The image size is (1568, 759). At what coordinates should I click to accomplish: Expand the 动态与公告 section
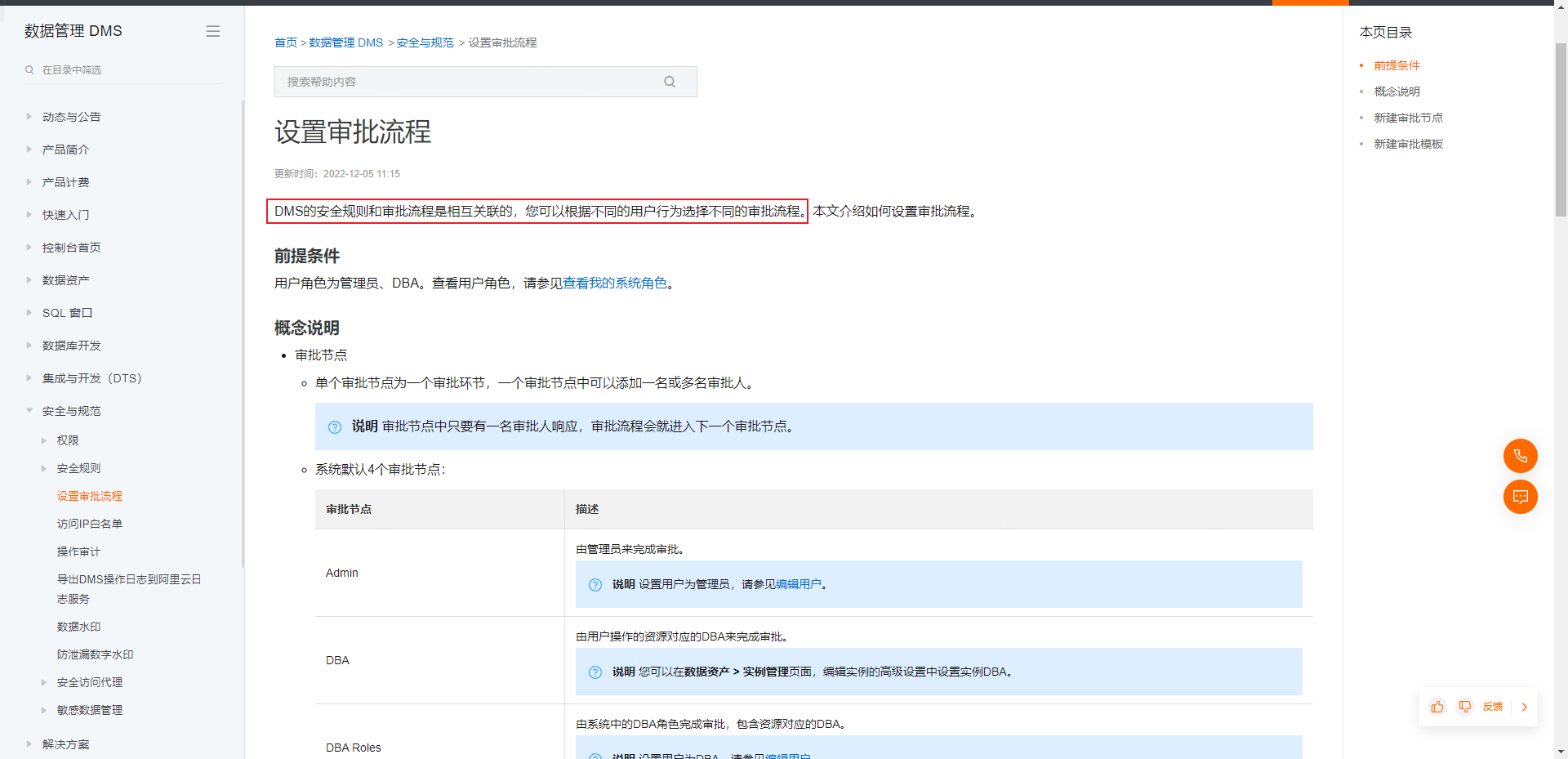tap(29, 117)
